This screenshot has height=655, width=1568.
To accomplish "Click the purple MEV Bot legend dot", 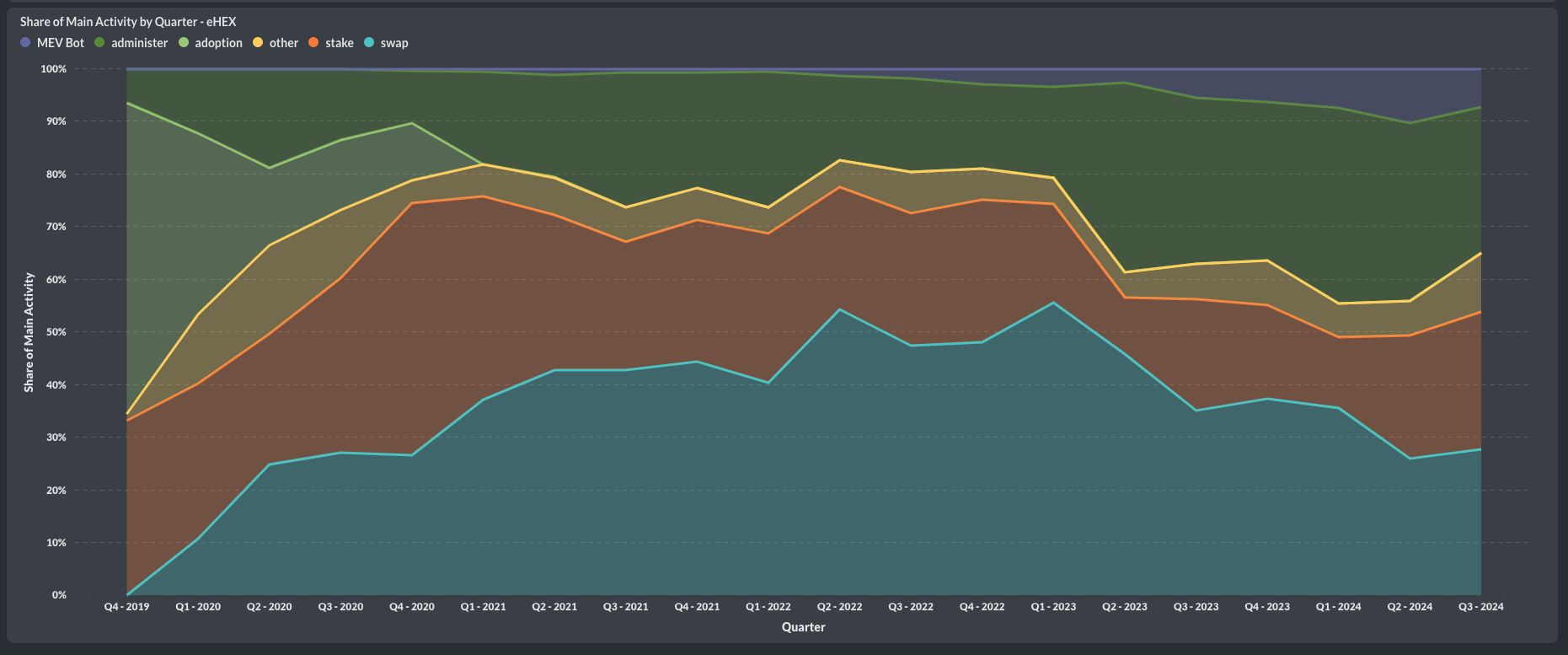I will pyautogui.click(x=25, y=42).
